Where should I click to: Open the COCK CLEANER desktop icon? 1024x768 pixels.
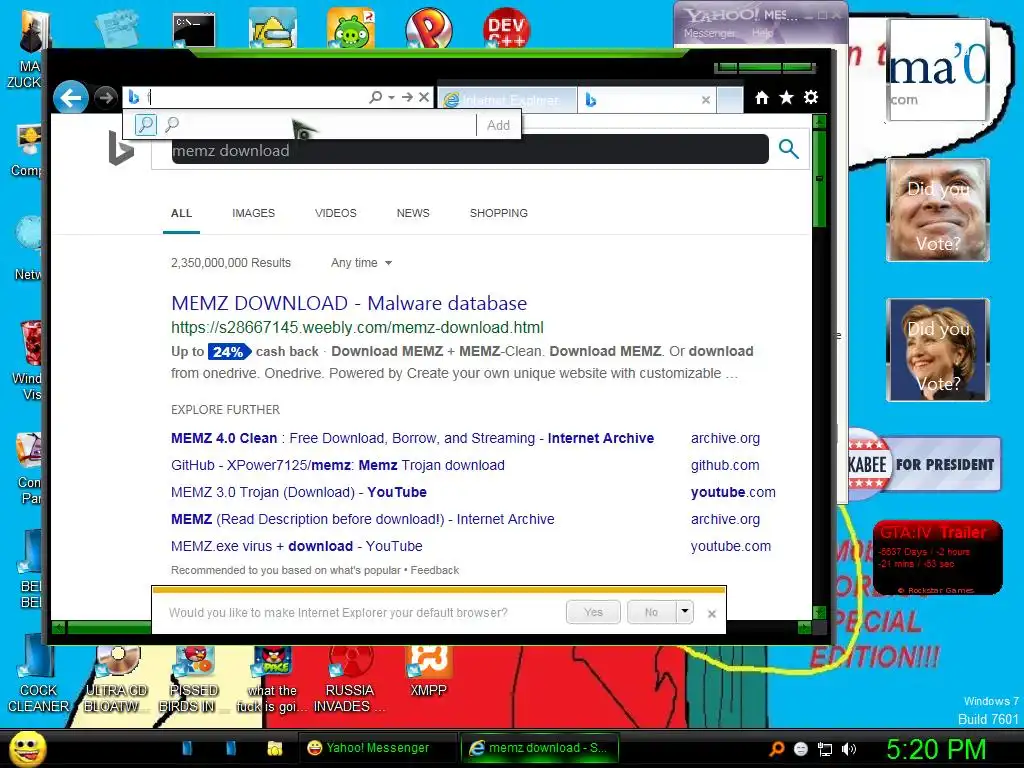click(38, 673)
